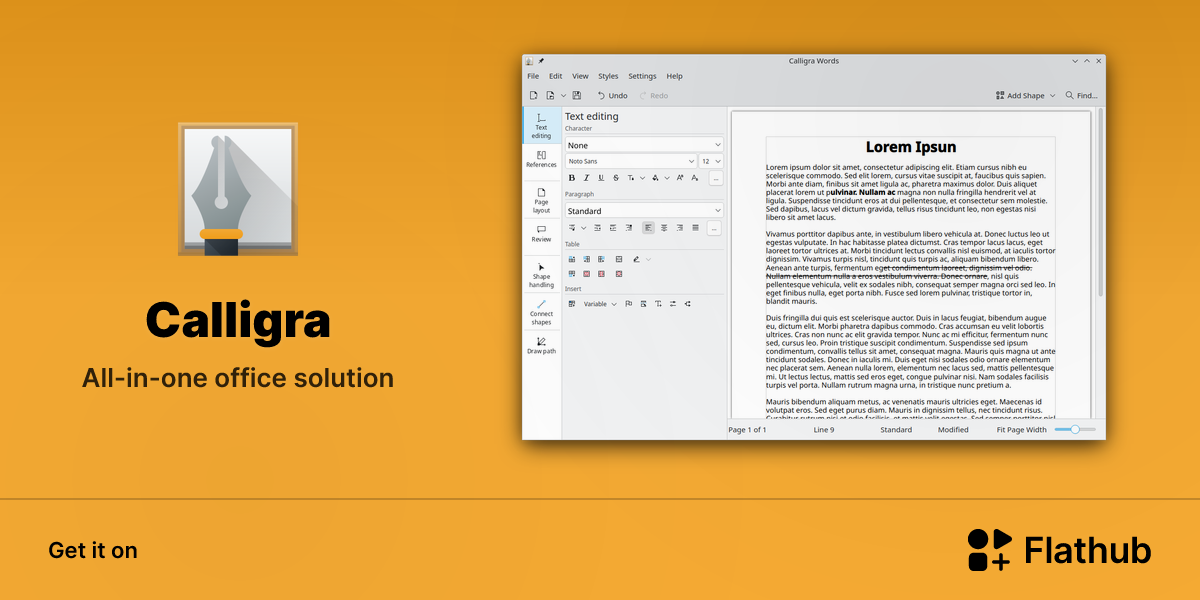Click the superscript icon

pos(680,178)
